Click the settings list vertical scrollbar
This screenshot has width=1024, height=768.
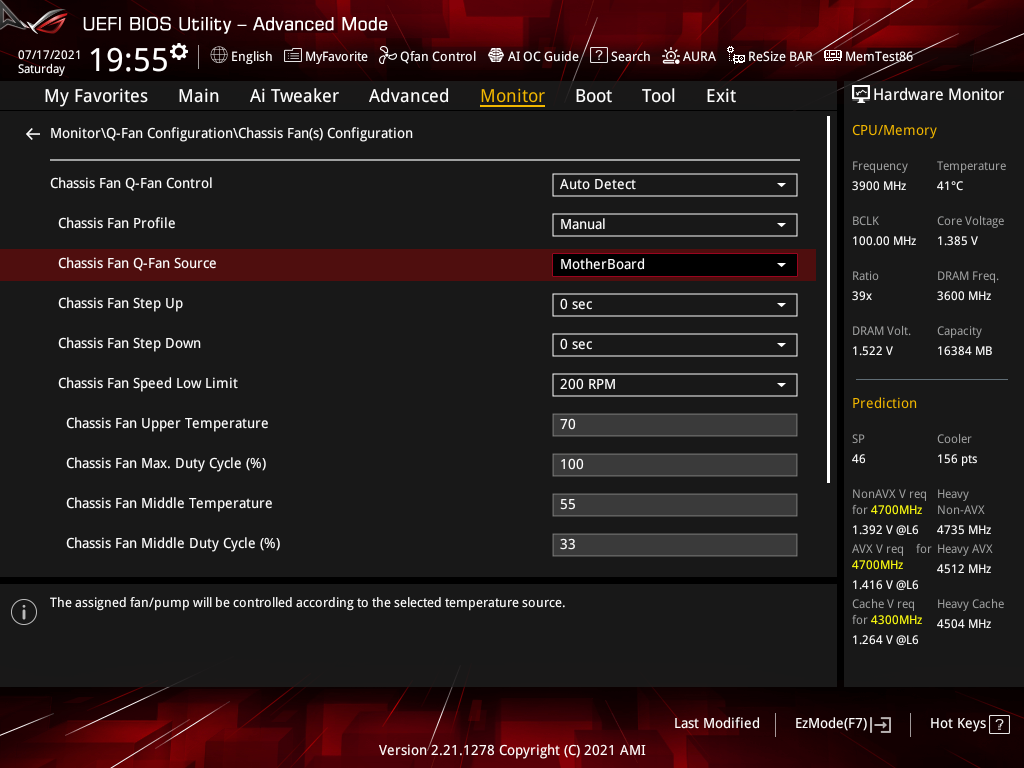(828, 299)
